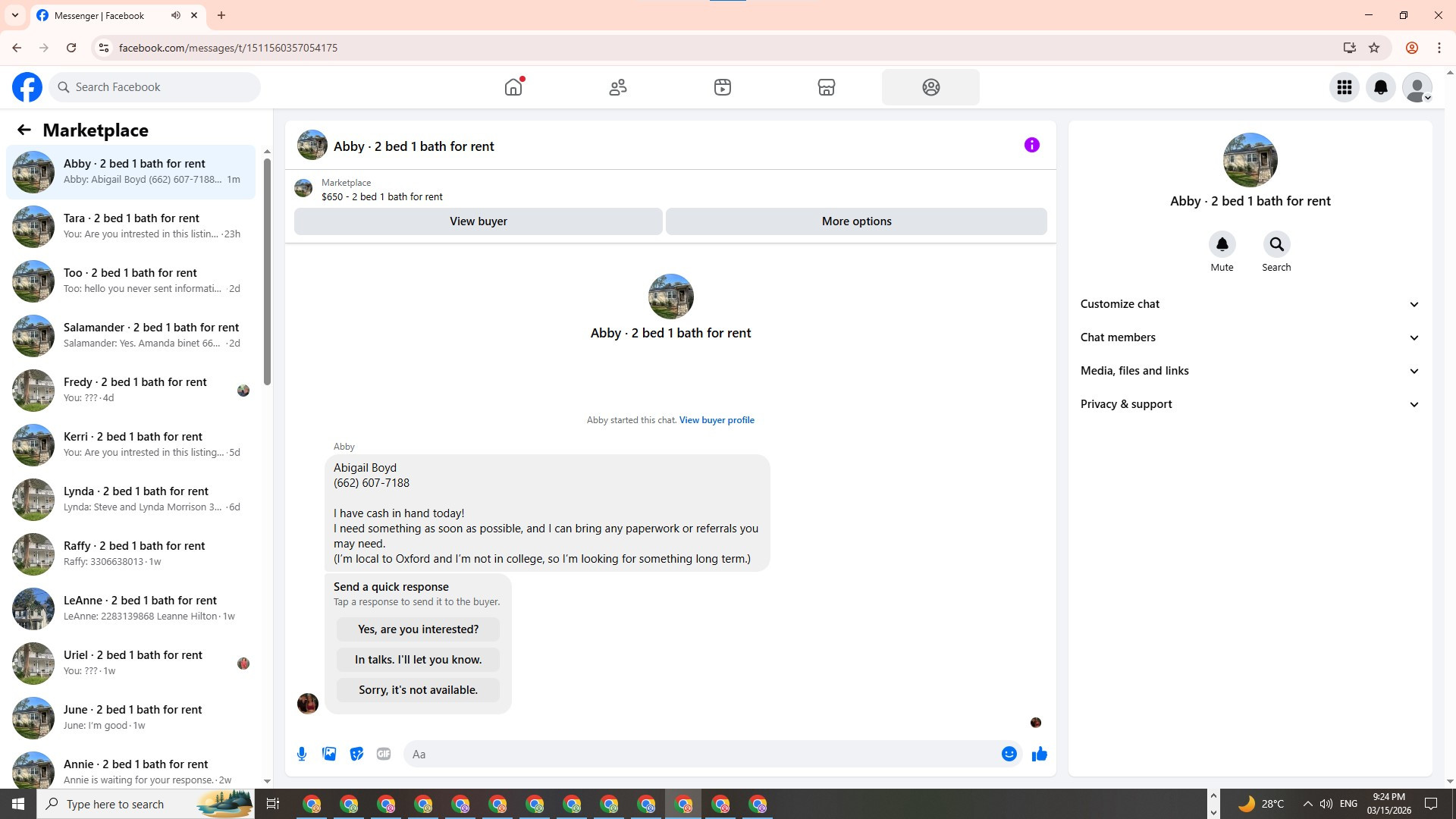Expand Chat members section
This screenshot has height=819, width=1456.
(x=1250, y=337)
